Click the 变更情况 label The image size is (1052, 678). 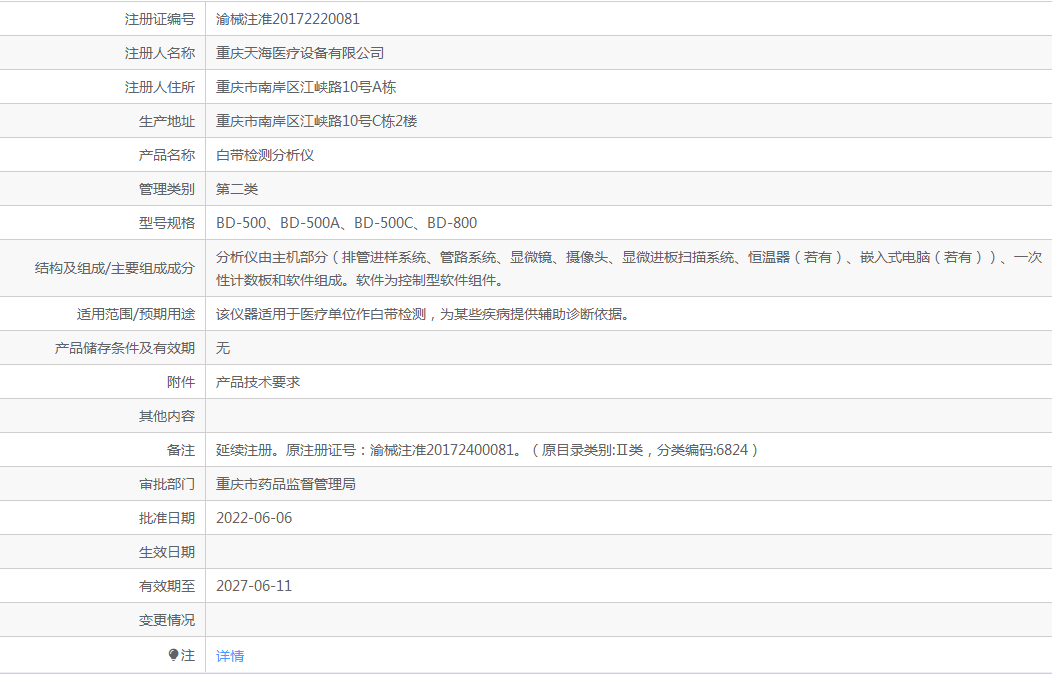167,620
